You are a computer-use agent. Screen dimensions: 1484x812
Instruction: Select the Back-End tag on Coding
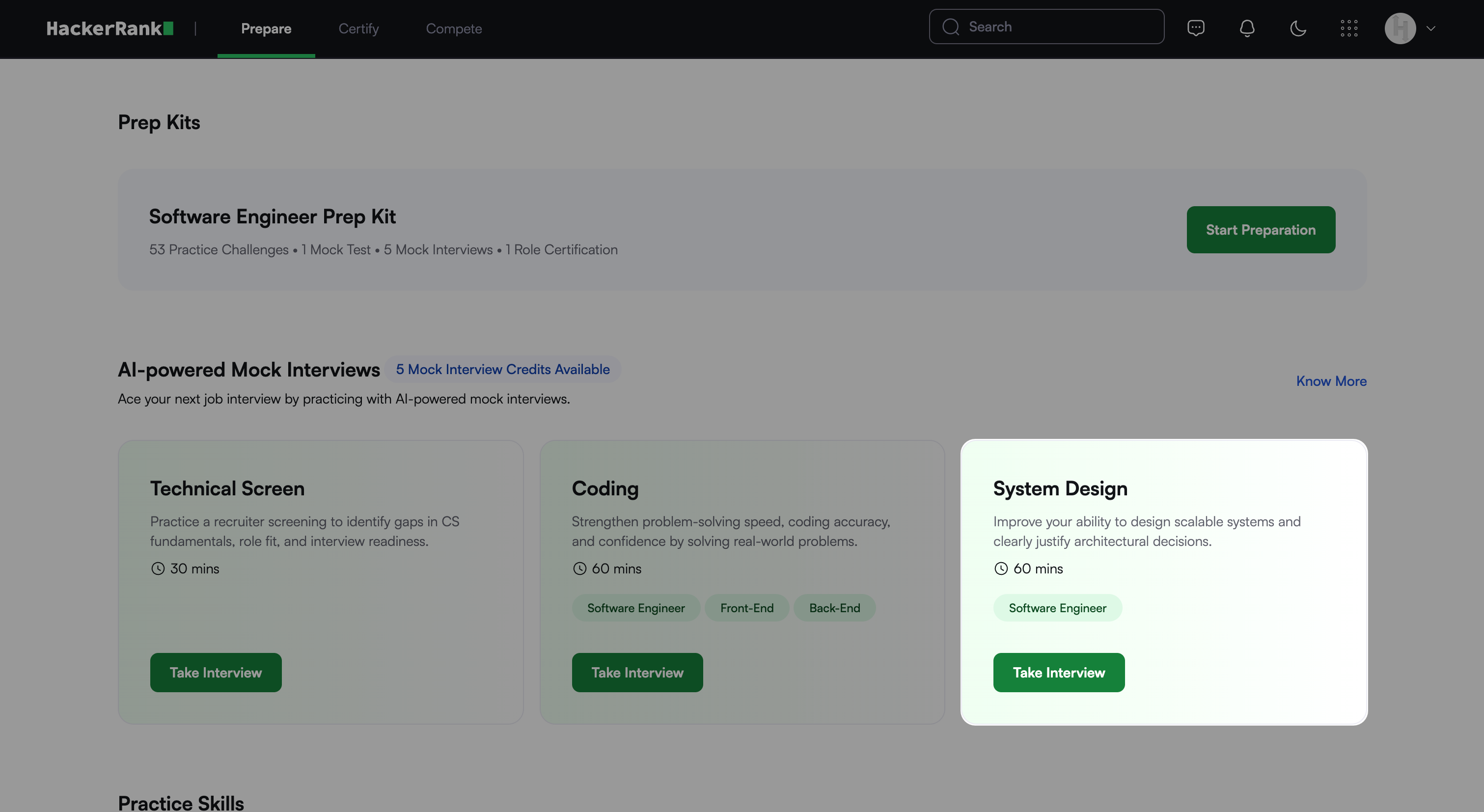click(834, 608)
